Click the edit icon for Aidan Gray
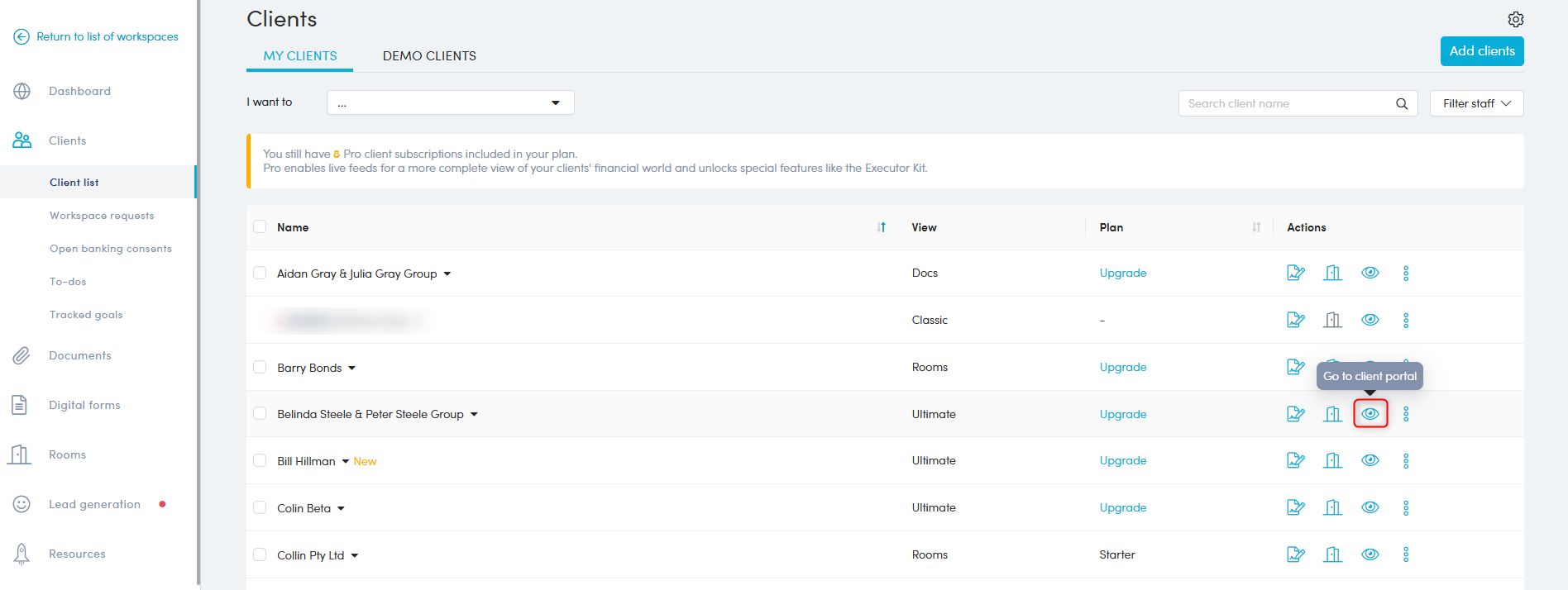The image size is (1568, 590). click(1295, 273)
